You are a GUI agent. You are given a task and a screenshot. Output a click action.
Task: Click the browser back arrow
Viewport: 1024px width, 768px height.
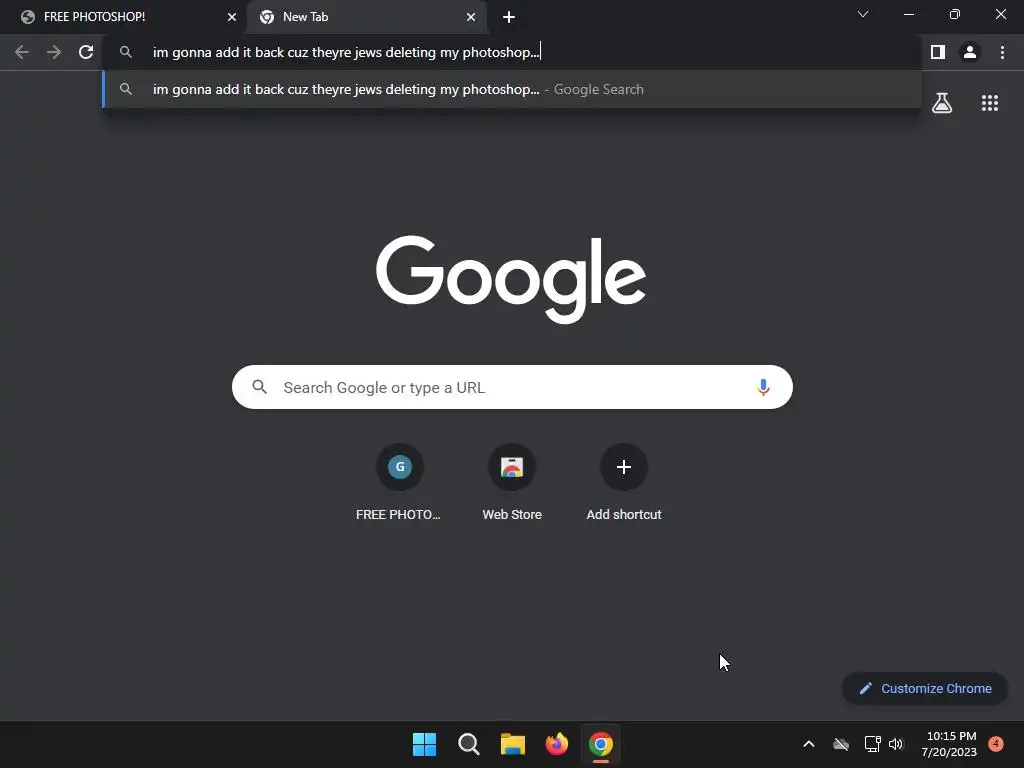pos(22,52)
